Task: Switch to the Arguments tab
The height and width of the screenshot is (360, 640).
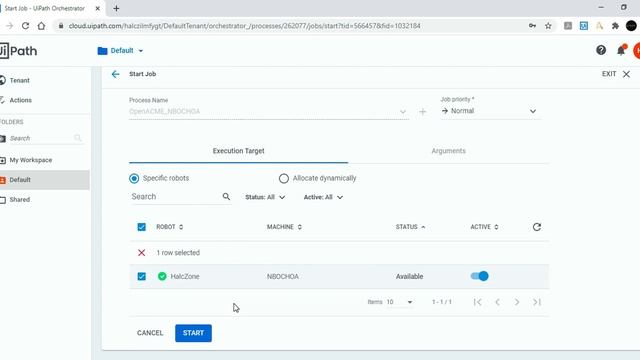Action: click(x=449, y=151)
